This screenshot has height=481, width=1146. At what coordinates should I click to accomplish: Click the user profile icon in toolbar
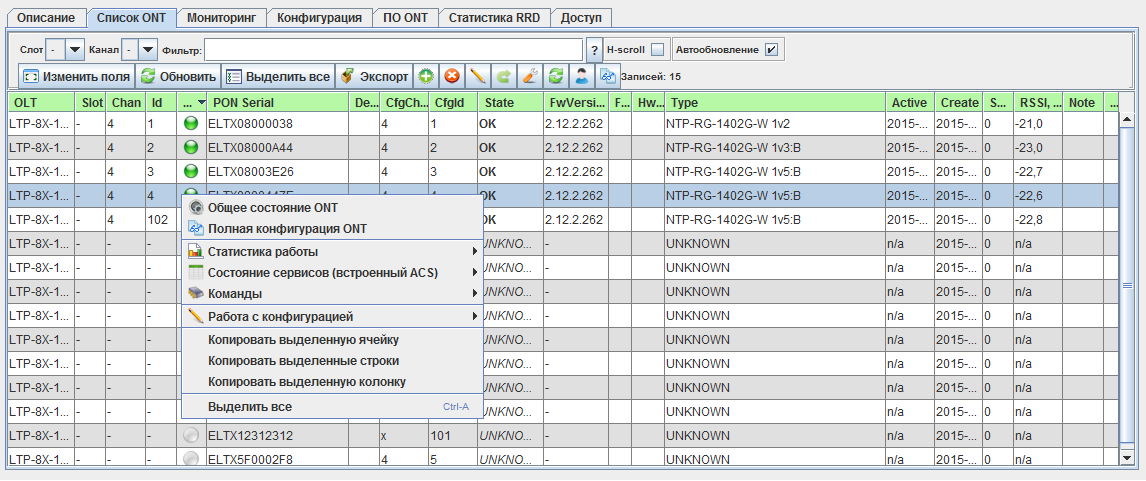tap(581, 76)
